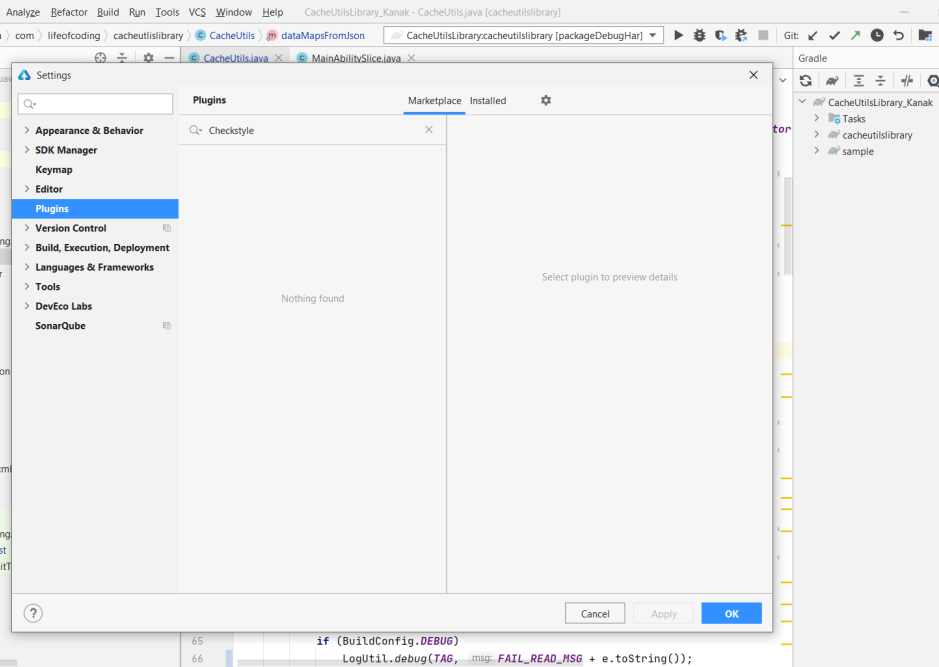Stop the running process
The width and height of the screenshot is (939, 667).
763,35
